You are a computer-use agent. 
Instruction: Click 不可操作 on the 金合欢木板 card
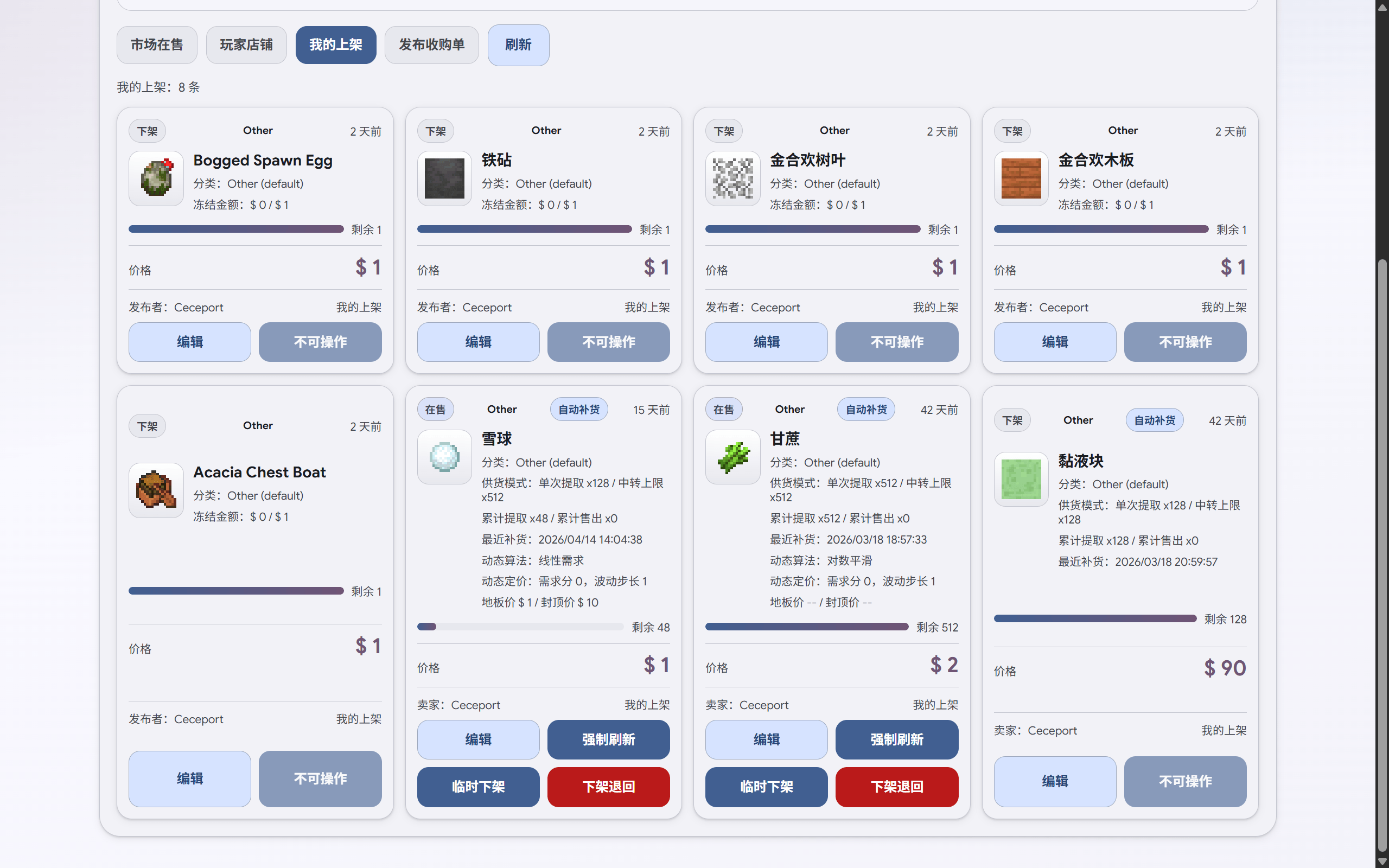click(x=1185, y=342)
